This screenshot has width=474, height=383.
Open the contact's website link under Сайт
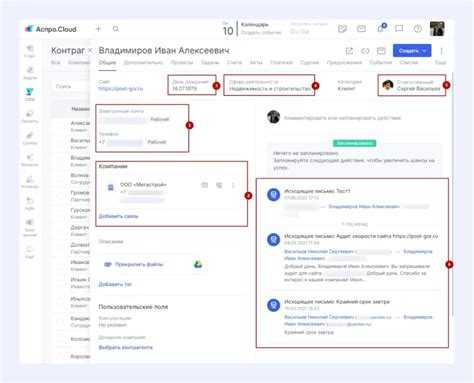[121, 89]
